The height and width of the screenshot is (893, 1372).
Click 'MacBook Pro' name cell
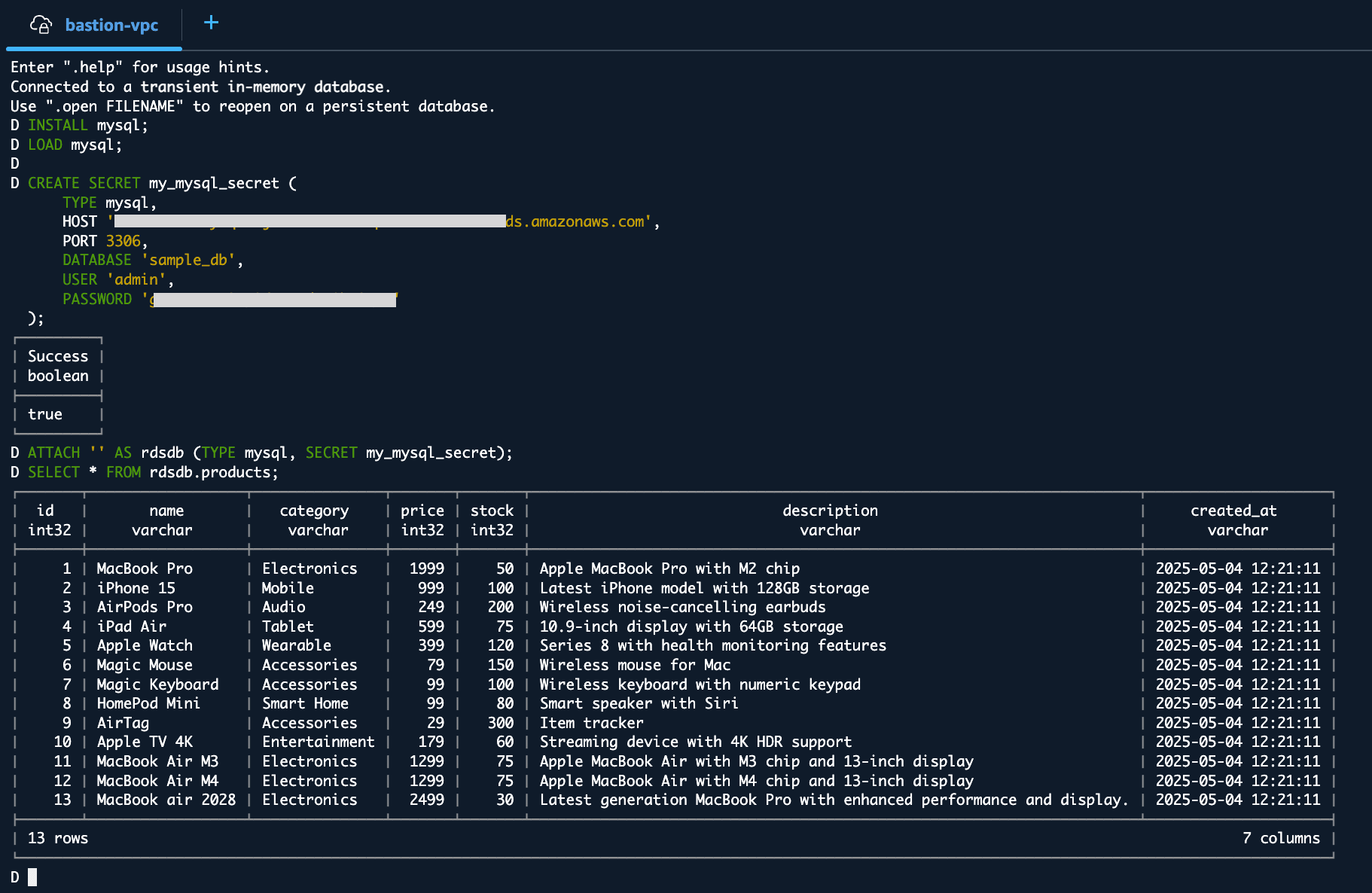(145, 568)
